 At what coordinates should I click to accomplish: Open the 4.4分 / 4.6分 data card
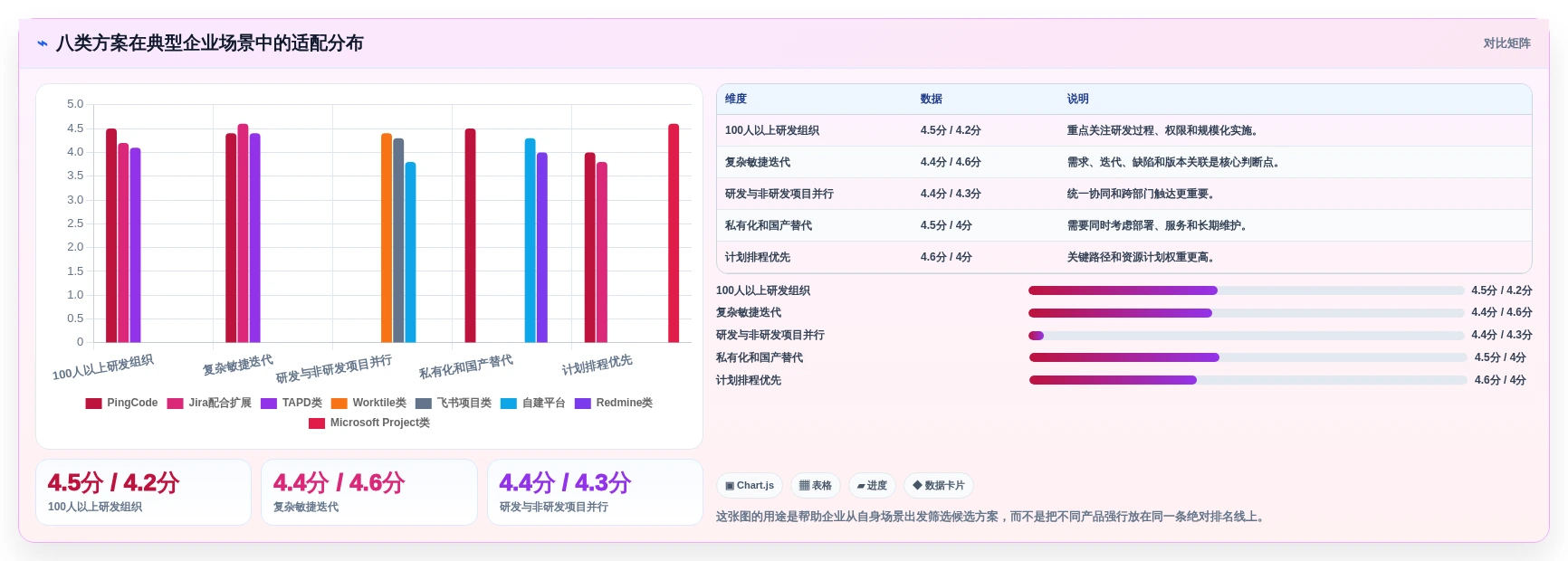click(x=369, y=492)
